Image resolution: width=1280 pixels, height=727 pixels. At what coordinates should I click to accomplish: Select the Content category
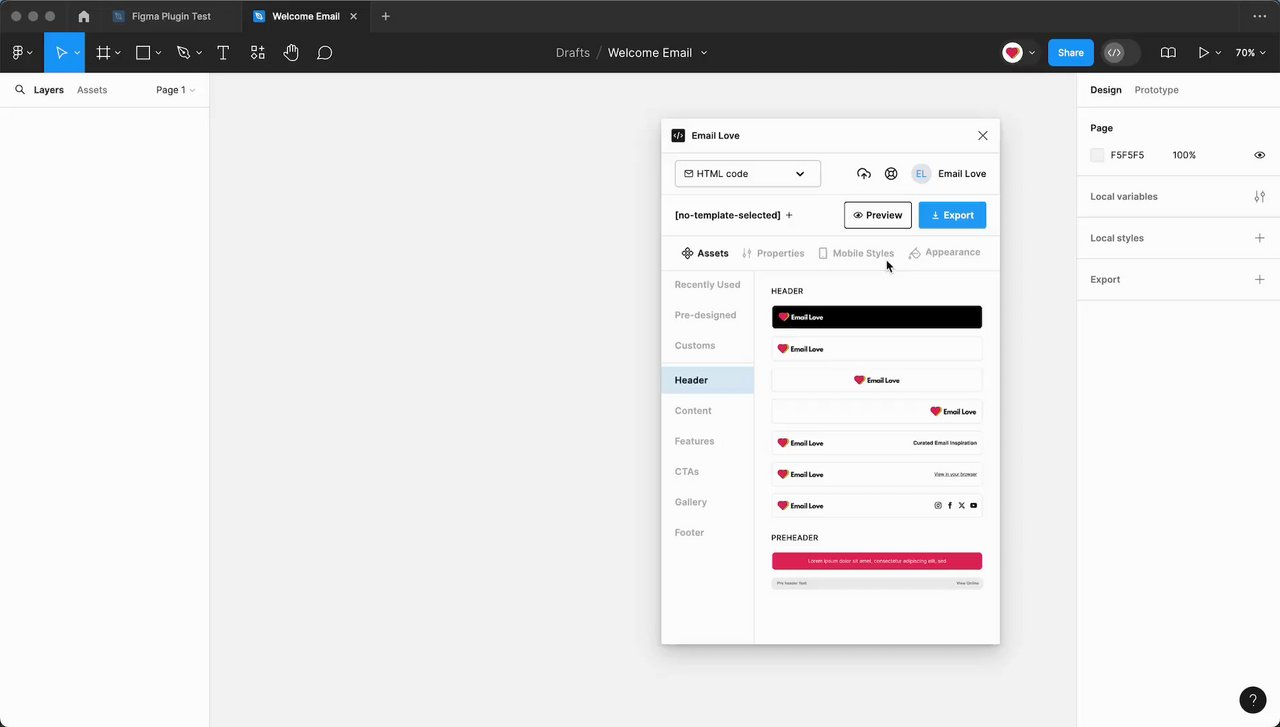[x=693, y=411]
